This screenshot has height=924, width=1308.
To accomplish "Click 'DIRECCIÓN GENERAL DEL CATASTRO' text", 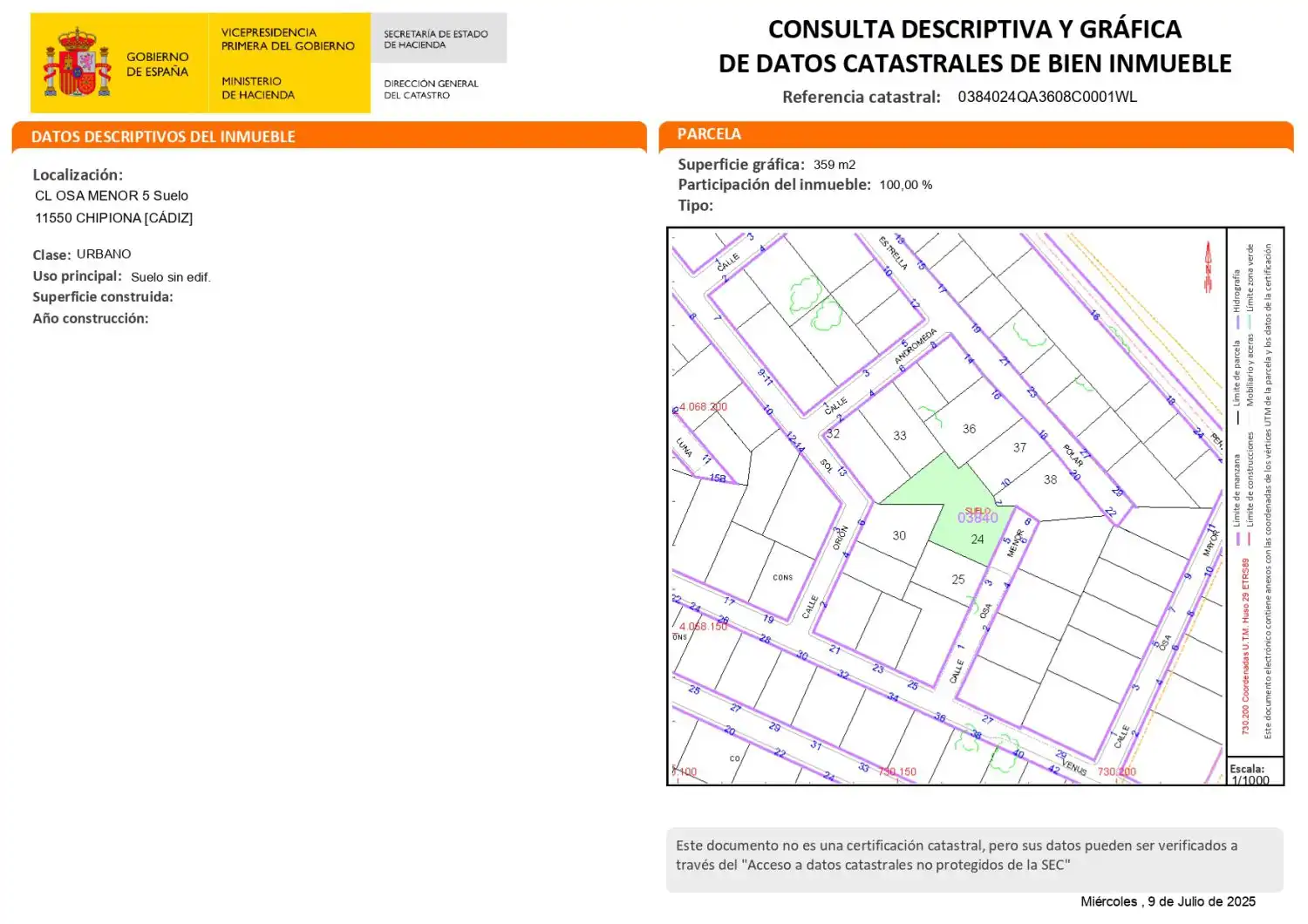I will point(431,89).
